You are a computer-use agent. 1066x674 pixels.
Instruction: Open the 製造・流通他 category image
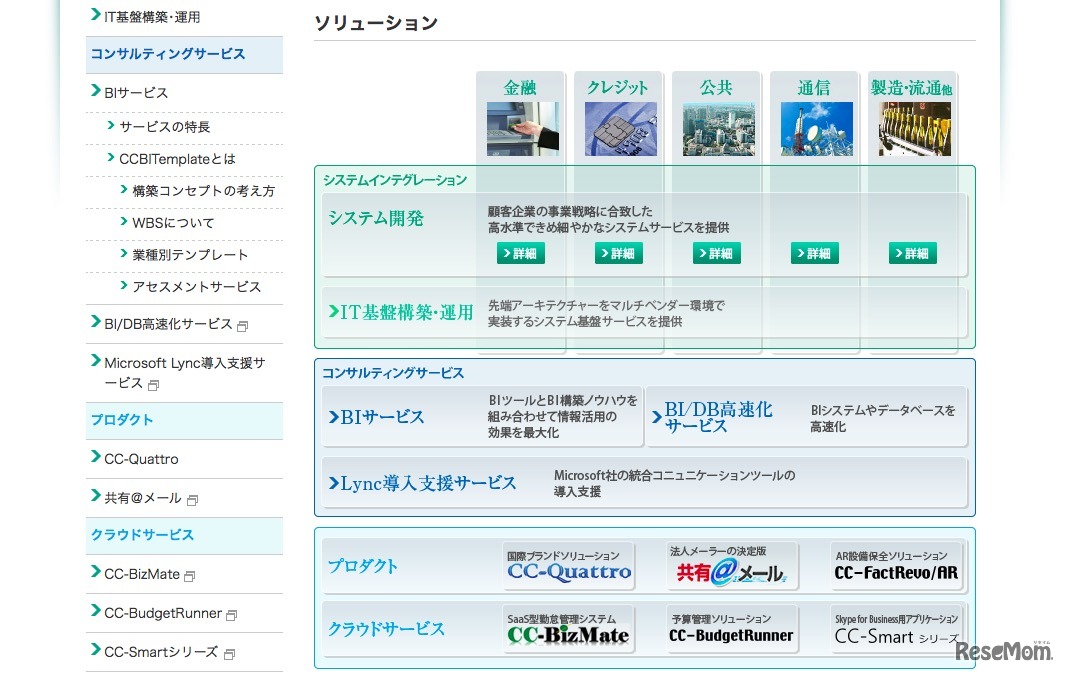(x=912, y=127)
